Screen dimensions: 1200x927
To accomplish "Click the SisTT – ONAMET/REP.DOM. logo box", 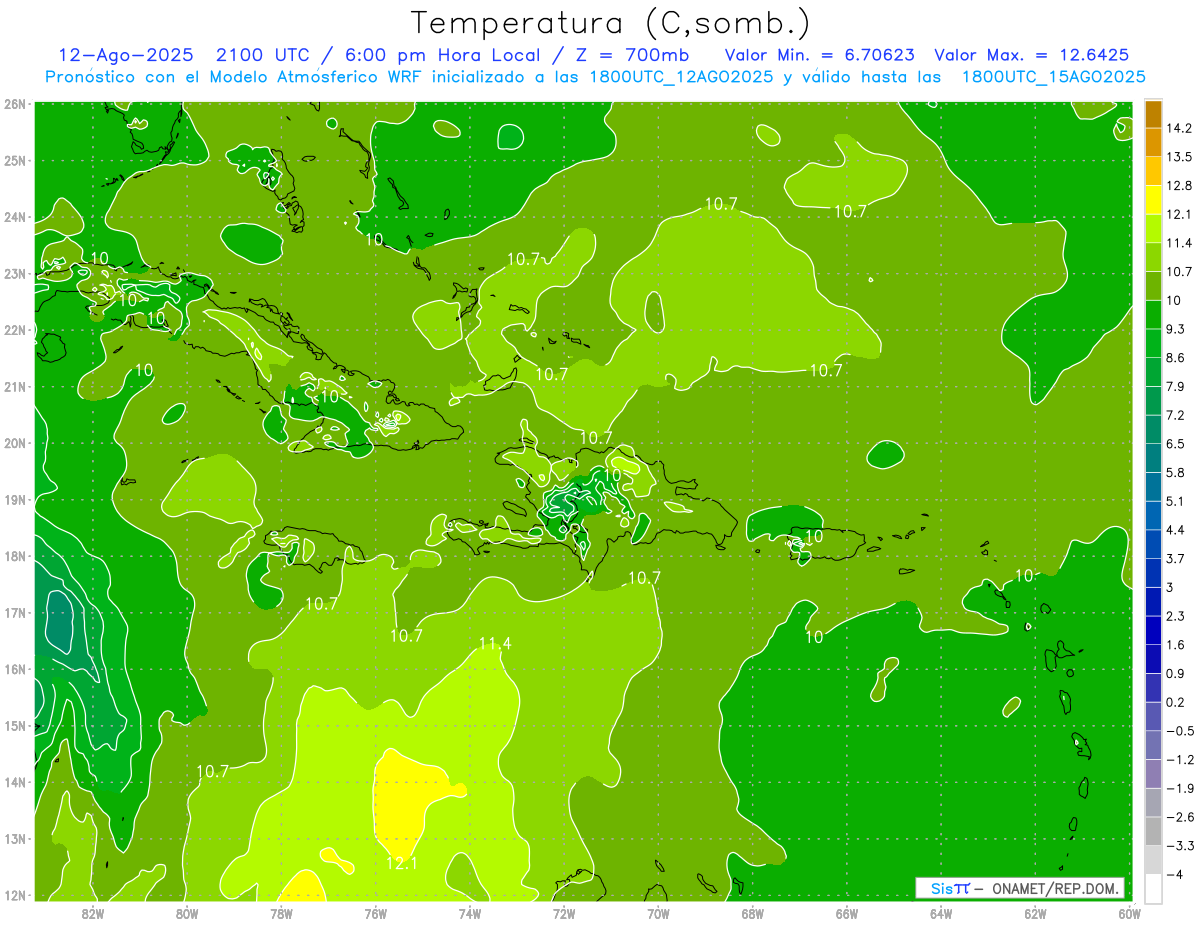I will tap(1020, 888).
